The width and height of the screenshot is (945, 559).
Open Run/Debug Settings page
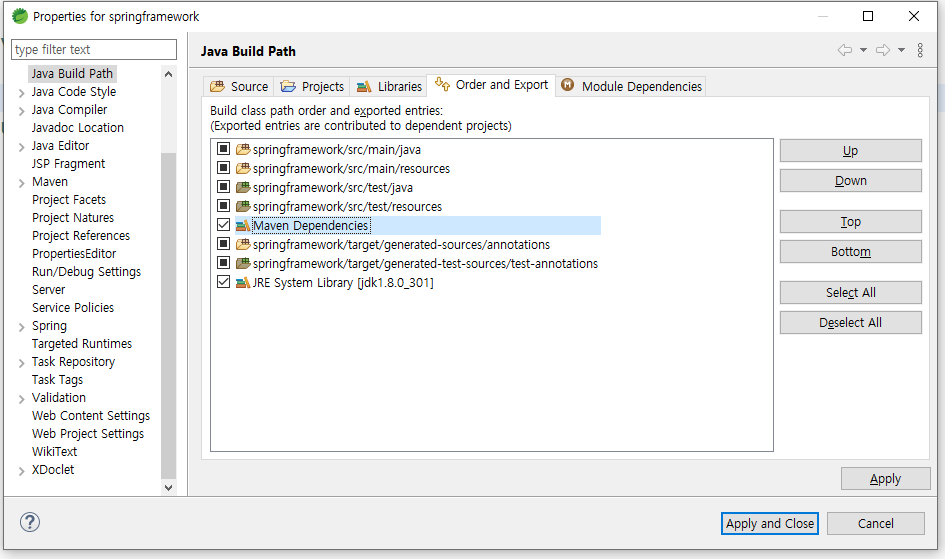pos(86,272)
